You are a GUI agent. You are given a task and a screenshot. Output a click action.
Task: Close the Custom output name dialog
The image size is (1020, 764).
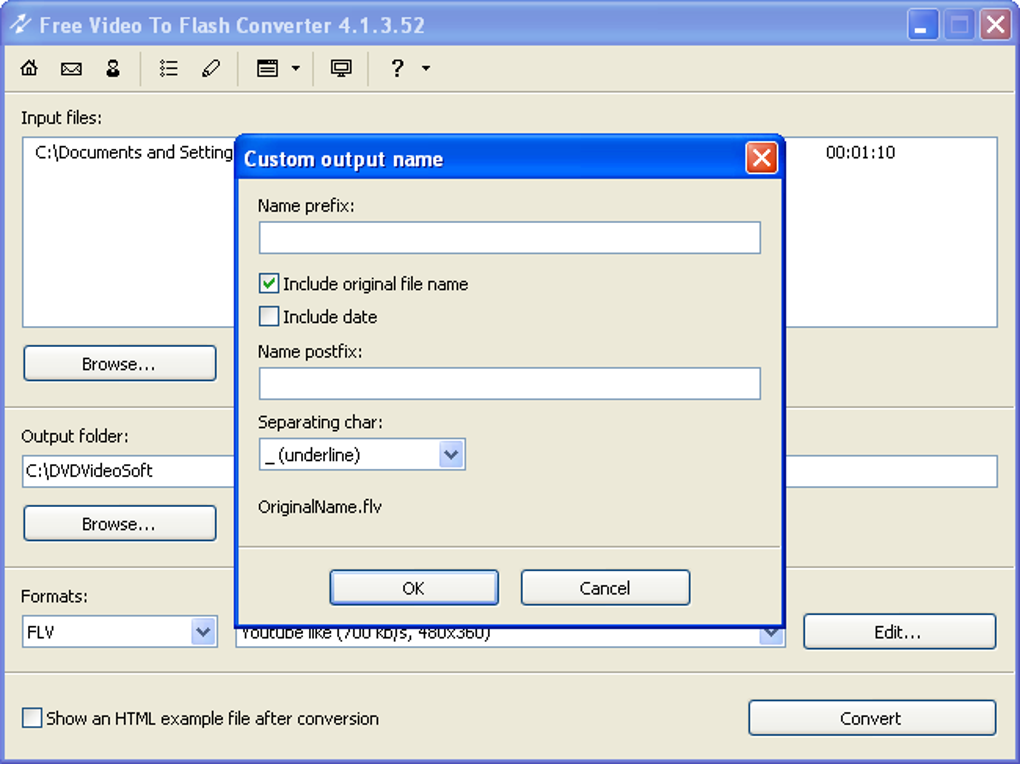point(761,158)
